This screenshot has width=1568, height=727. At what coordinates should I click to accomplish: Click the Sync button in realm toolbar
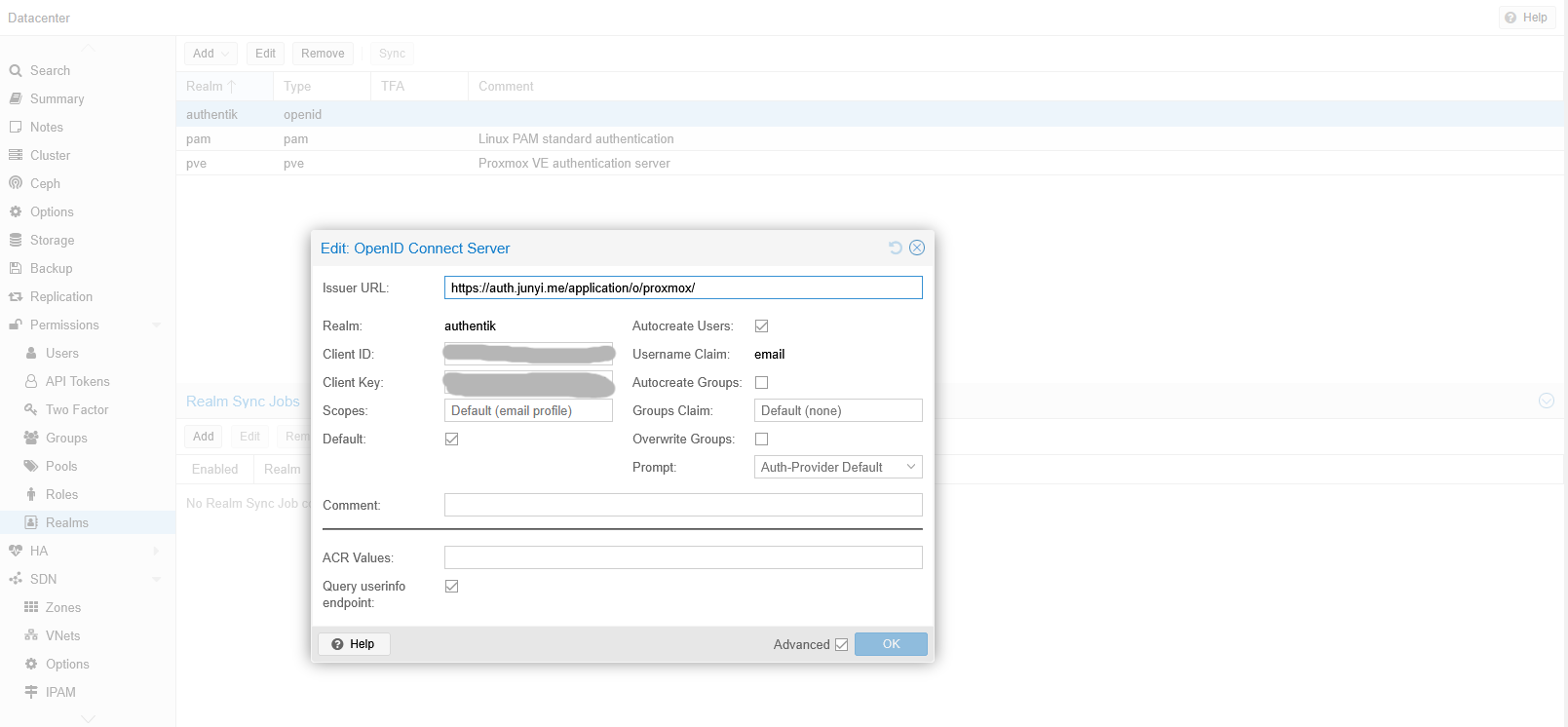pyautogui.click(x=392, y=54)
